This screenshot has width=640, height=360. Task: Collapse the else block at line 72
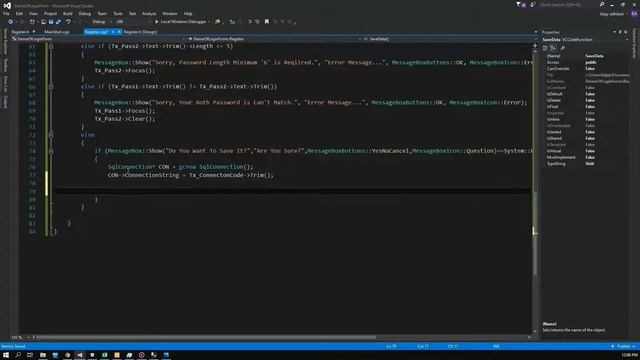click(51, 135)
